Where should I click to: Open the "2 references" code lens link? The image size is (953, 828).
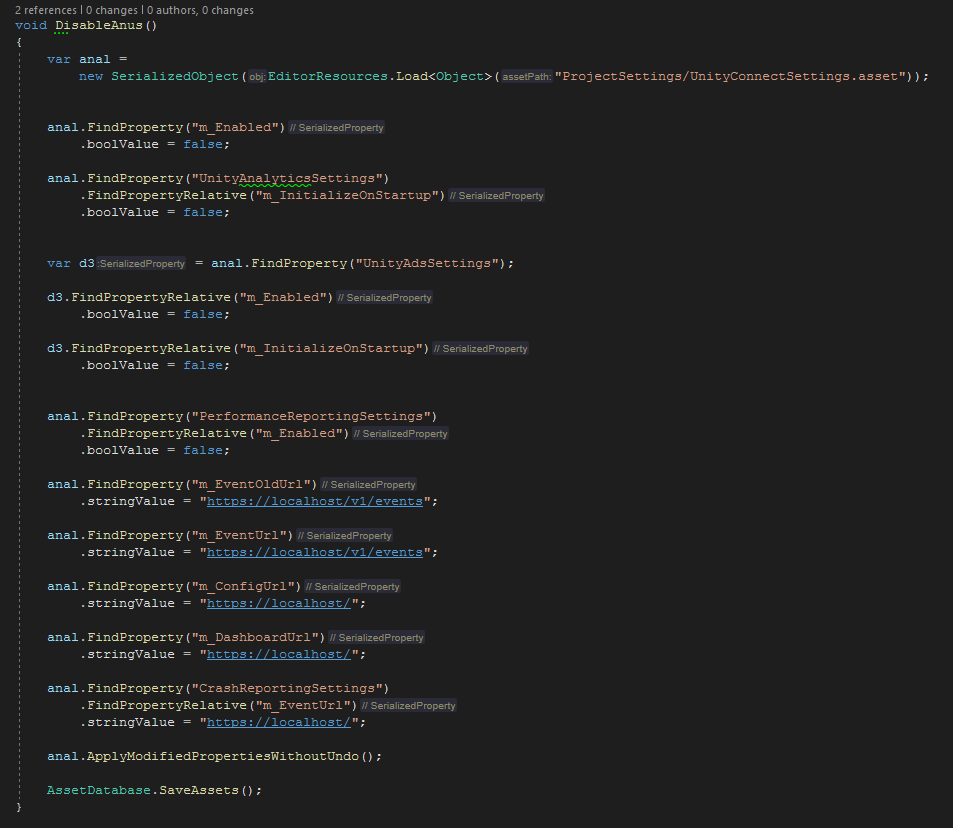coord(46,10)
